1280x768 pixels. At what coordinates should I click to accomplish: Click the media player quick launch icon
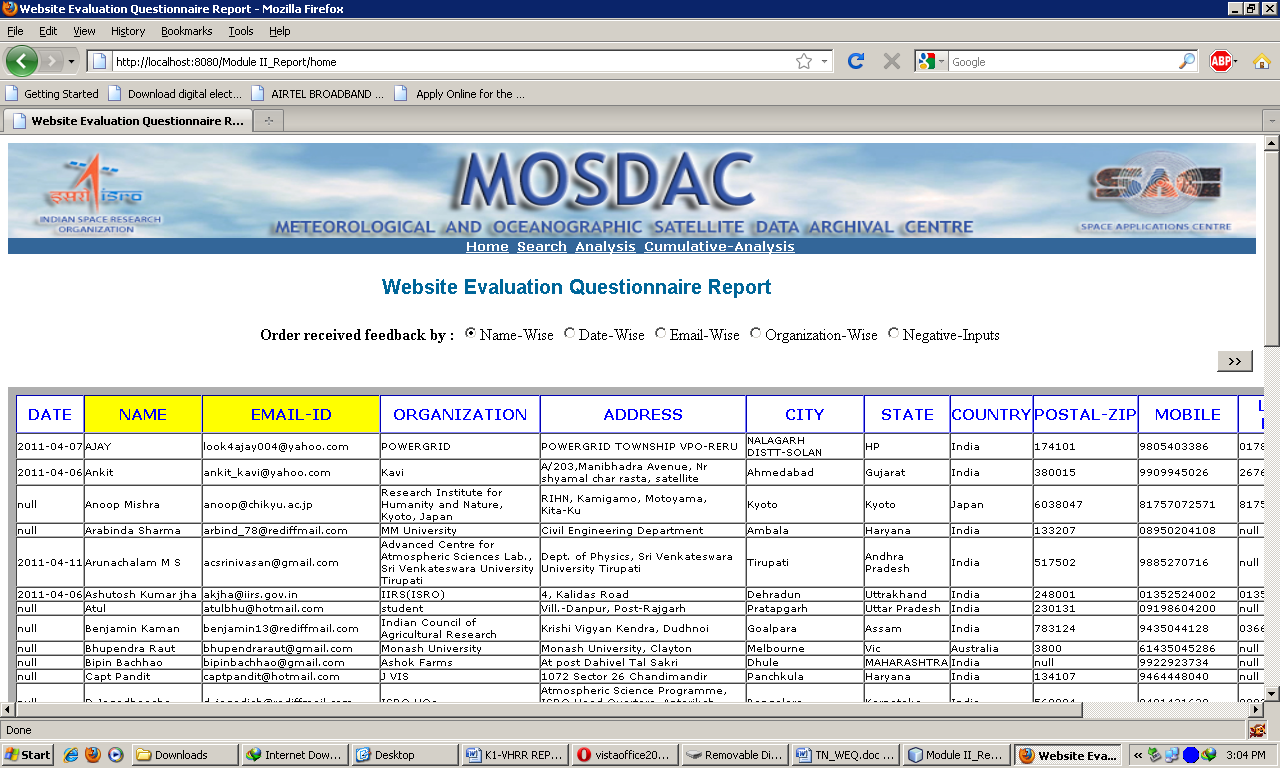pyautogui.click(x=115, y=755)
